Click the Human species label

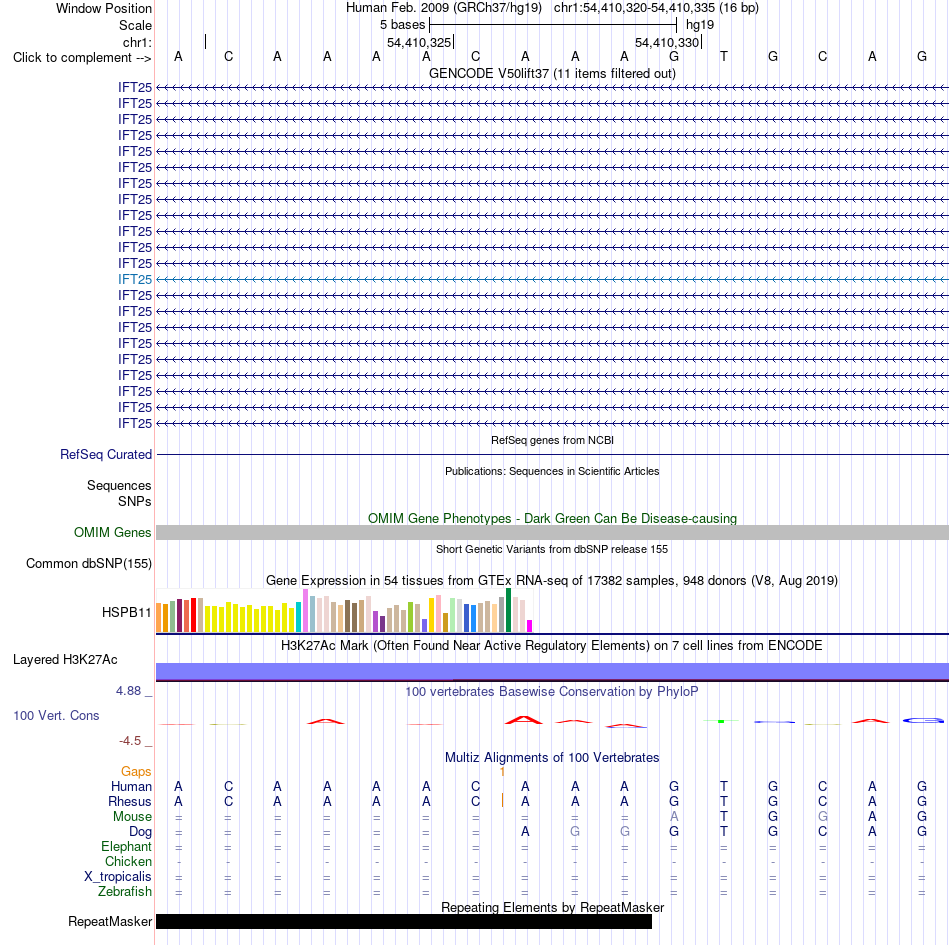coord(131,786)
